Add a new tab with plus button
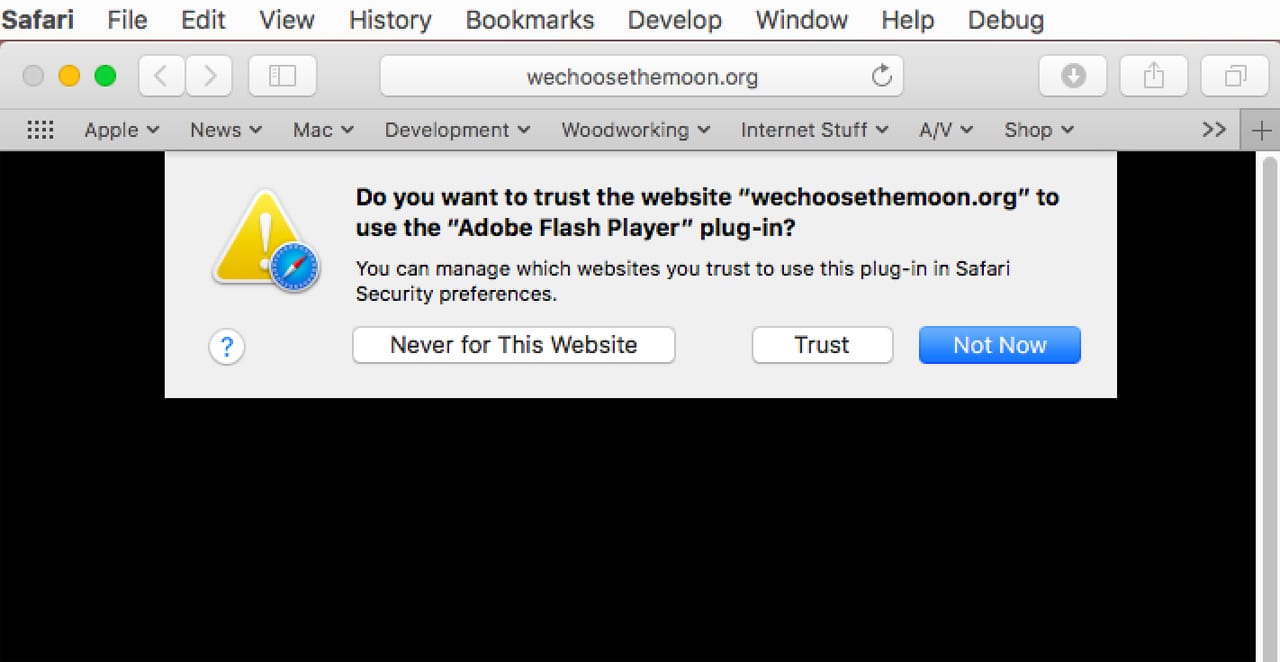 tap(1261, 130)
